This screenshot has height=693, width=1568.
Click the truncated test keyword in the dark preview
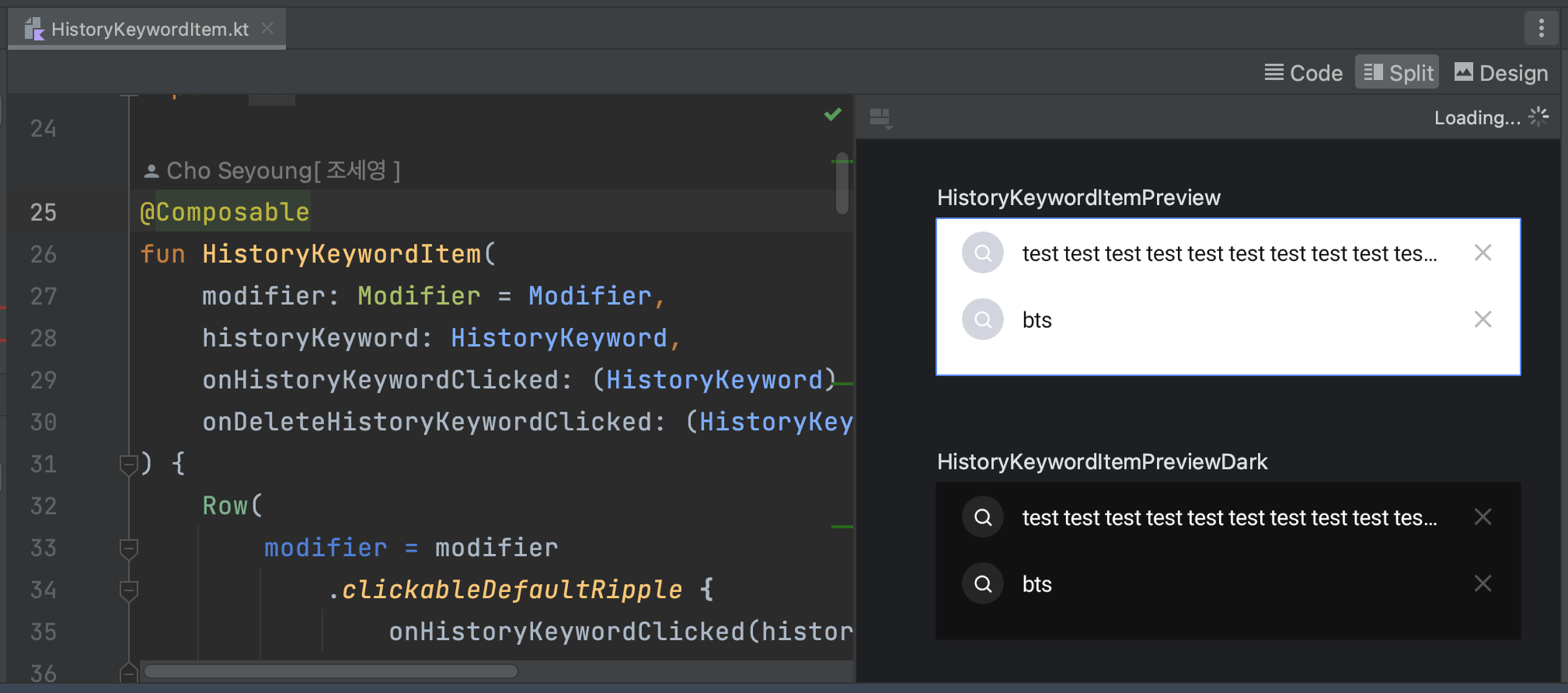click(1229, 518)
